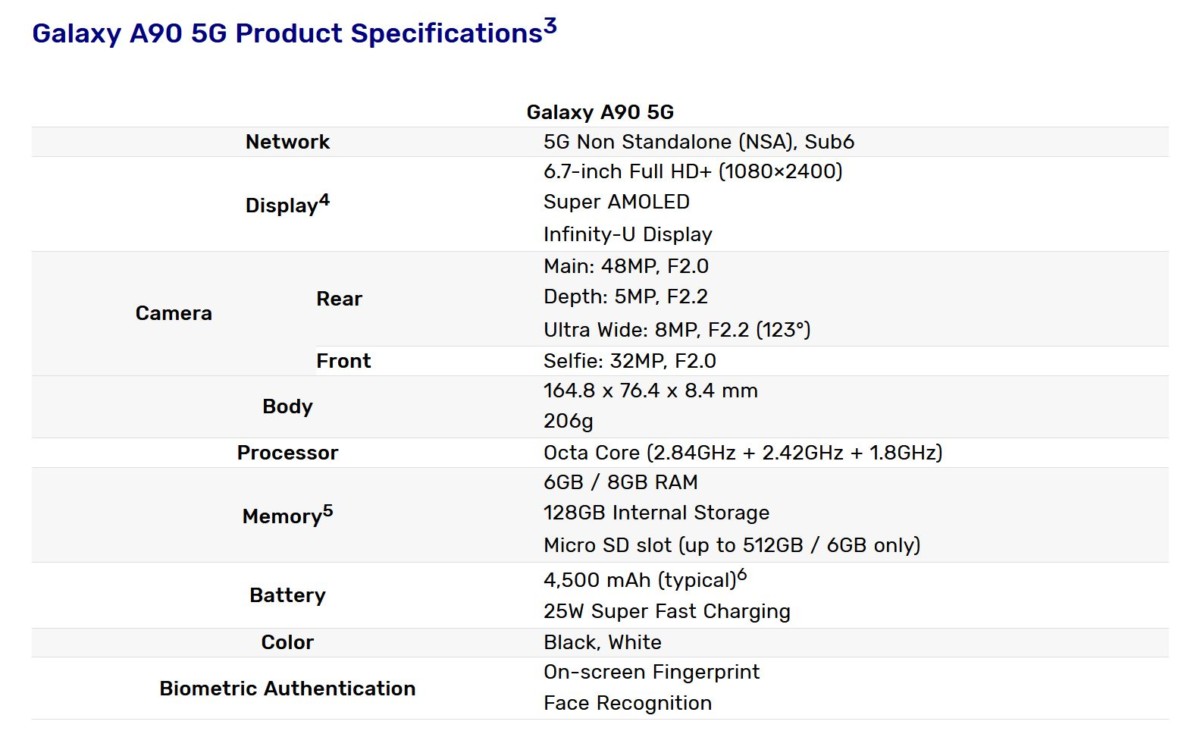
Task: Click the 5G Non Standalone (NSA), Sub6 text
Action: [x=699, y=142]
